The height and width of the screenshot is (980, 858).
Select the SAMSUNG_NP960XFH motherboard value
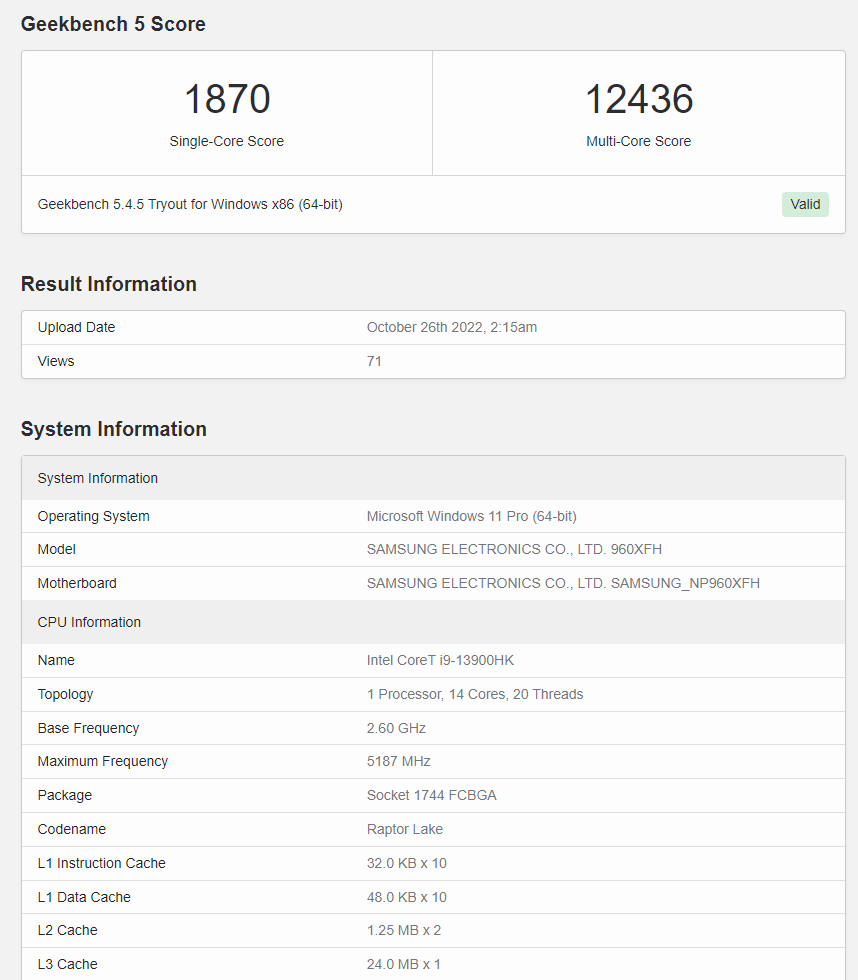(563, 583)
